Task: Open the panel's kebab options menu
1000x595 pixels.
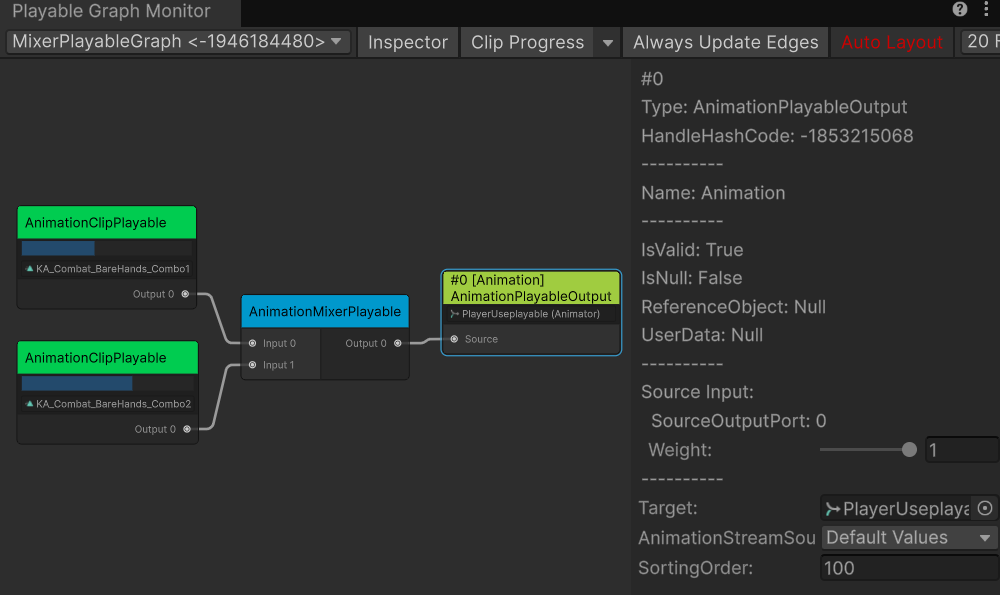Action: click(986, 10)
